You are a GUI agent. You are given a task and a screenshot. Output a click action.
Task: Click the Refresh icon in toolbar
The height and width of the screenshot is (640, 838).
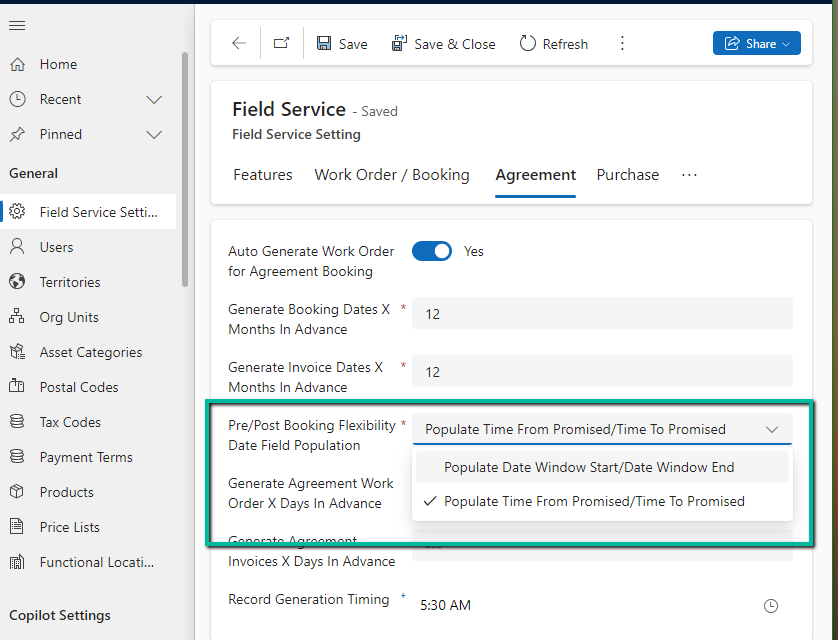(528, 43)
